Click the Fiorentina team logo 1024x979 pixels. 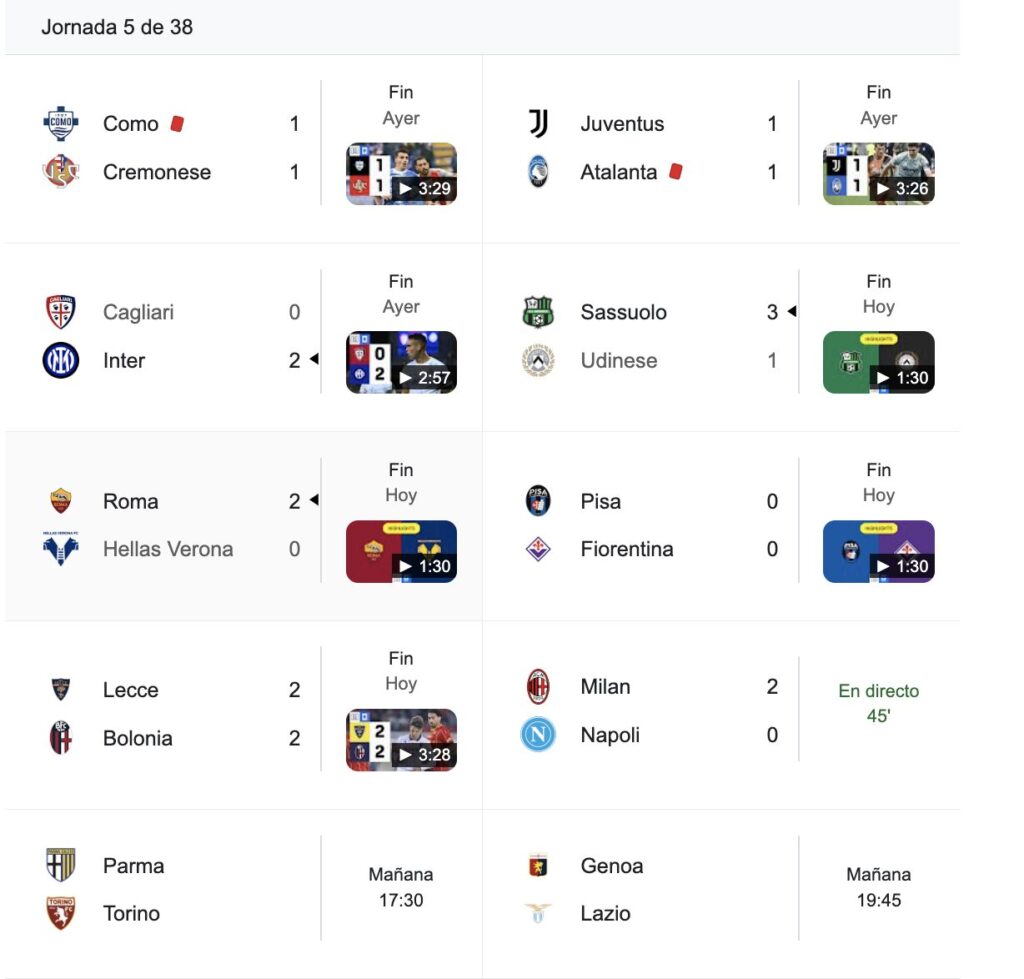(539, 549)
